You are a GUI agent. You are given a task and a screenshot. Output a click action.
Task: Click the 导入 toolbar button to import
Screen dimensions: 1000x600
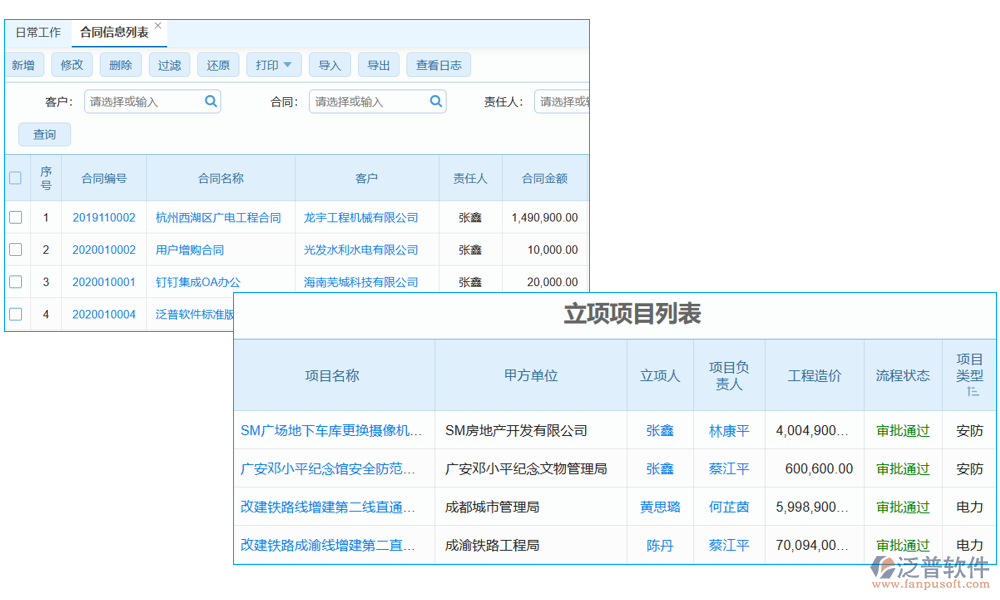(x=329, y=64)
